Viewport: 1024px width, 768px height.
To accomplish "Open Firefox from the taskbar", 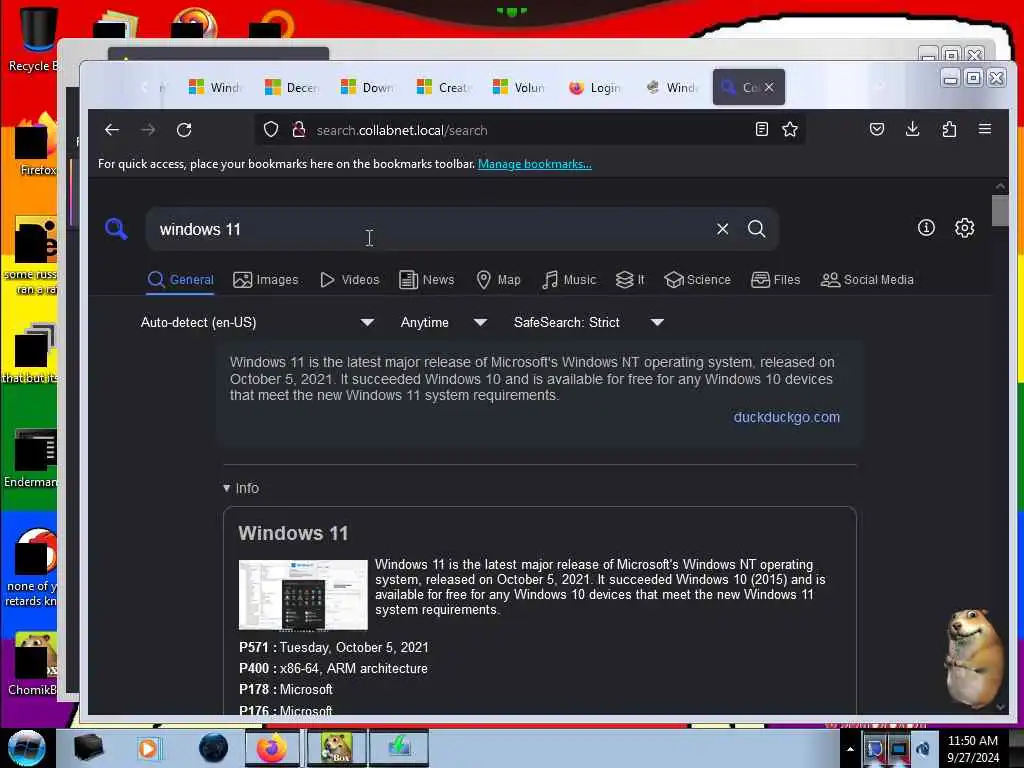I will (272, 748).
